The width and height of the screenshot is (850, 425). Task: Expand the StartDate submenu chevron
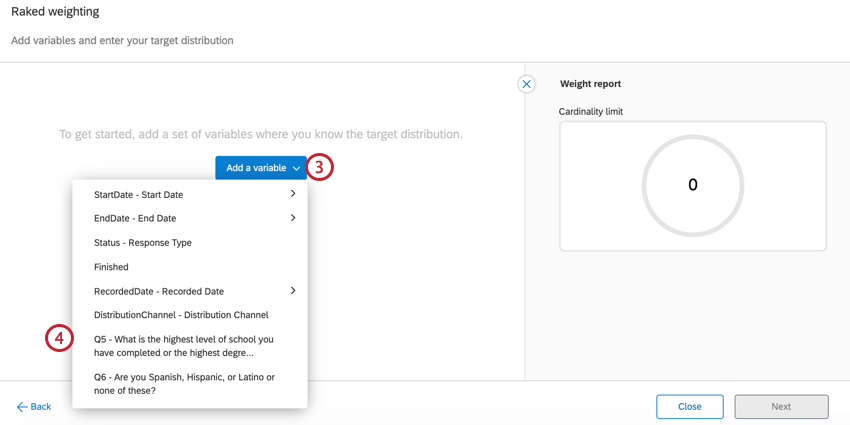coord(293,194)
